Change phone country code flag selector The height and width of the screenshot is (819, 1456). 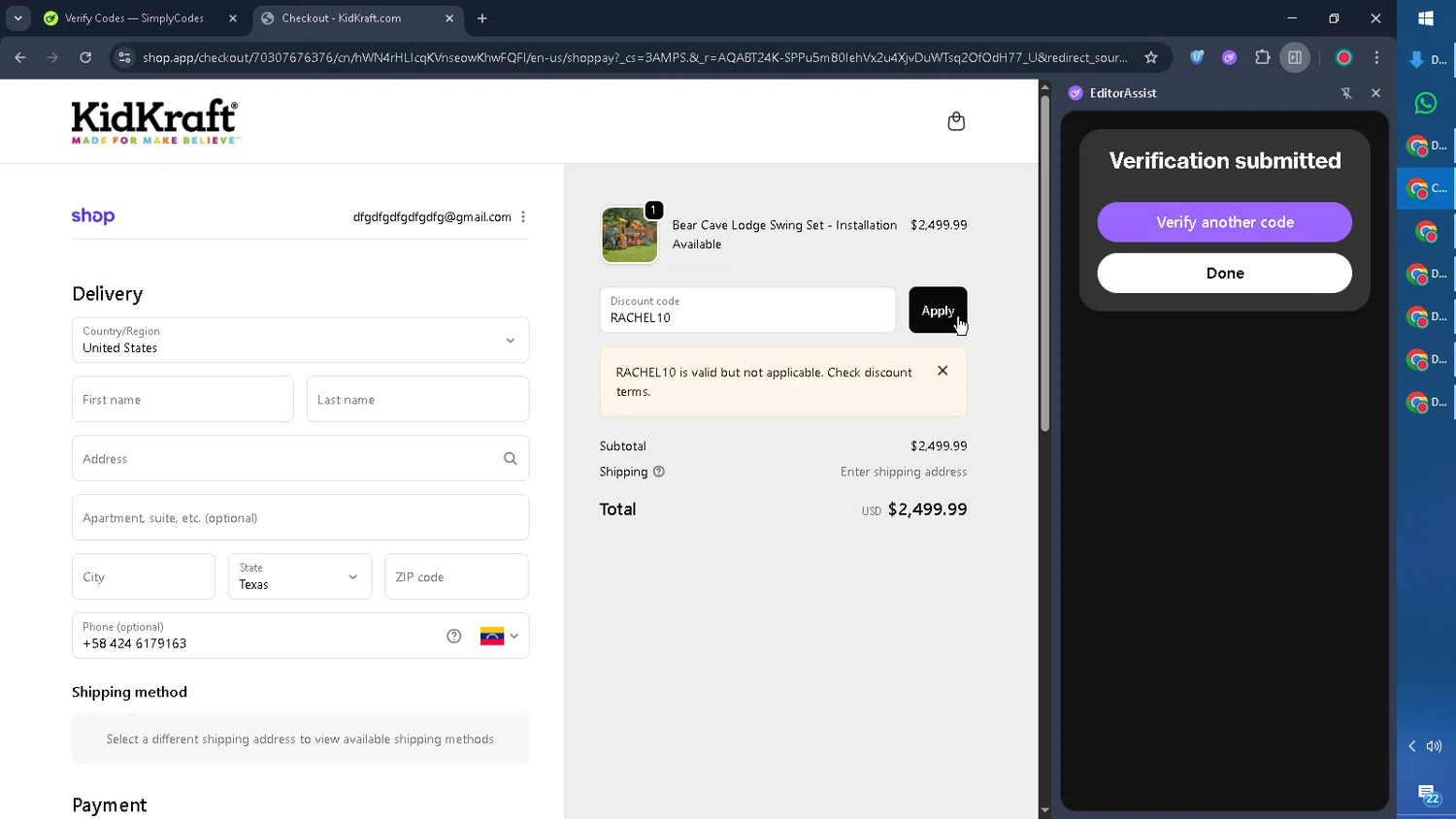tap(499, 637)
